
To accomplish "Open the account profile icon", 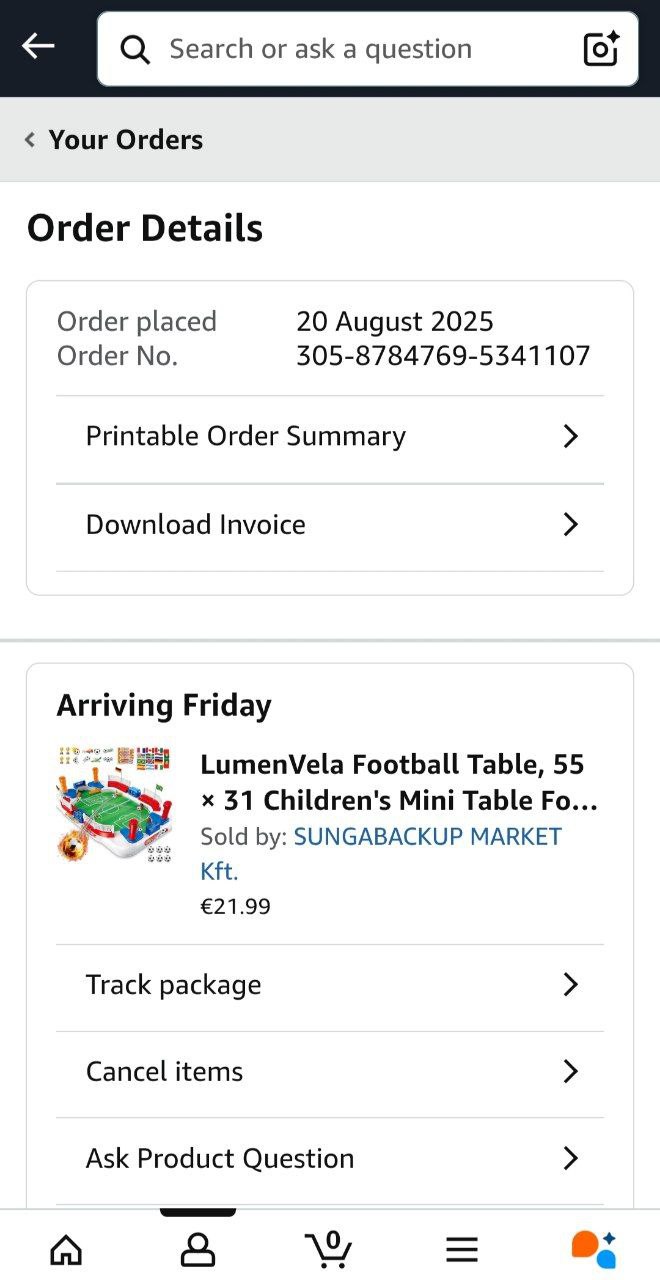I will coord(198,1249).
